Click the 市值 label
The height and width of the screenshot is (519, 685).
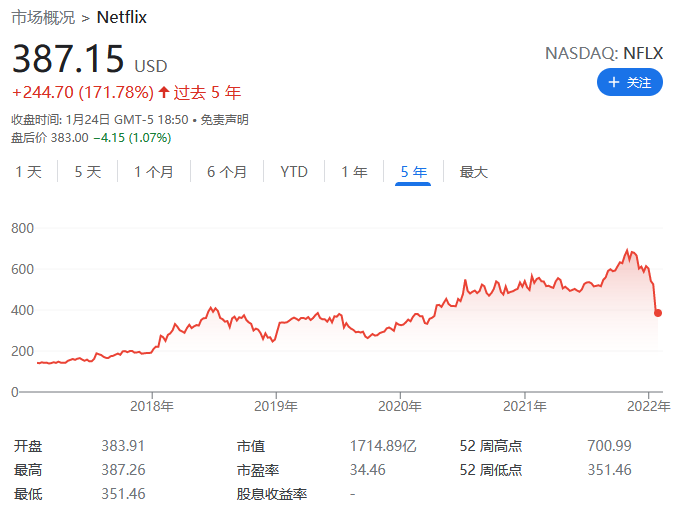coord(251,446)
